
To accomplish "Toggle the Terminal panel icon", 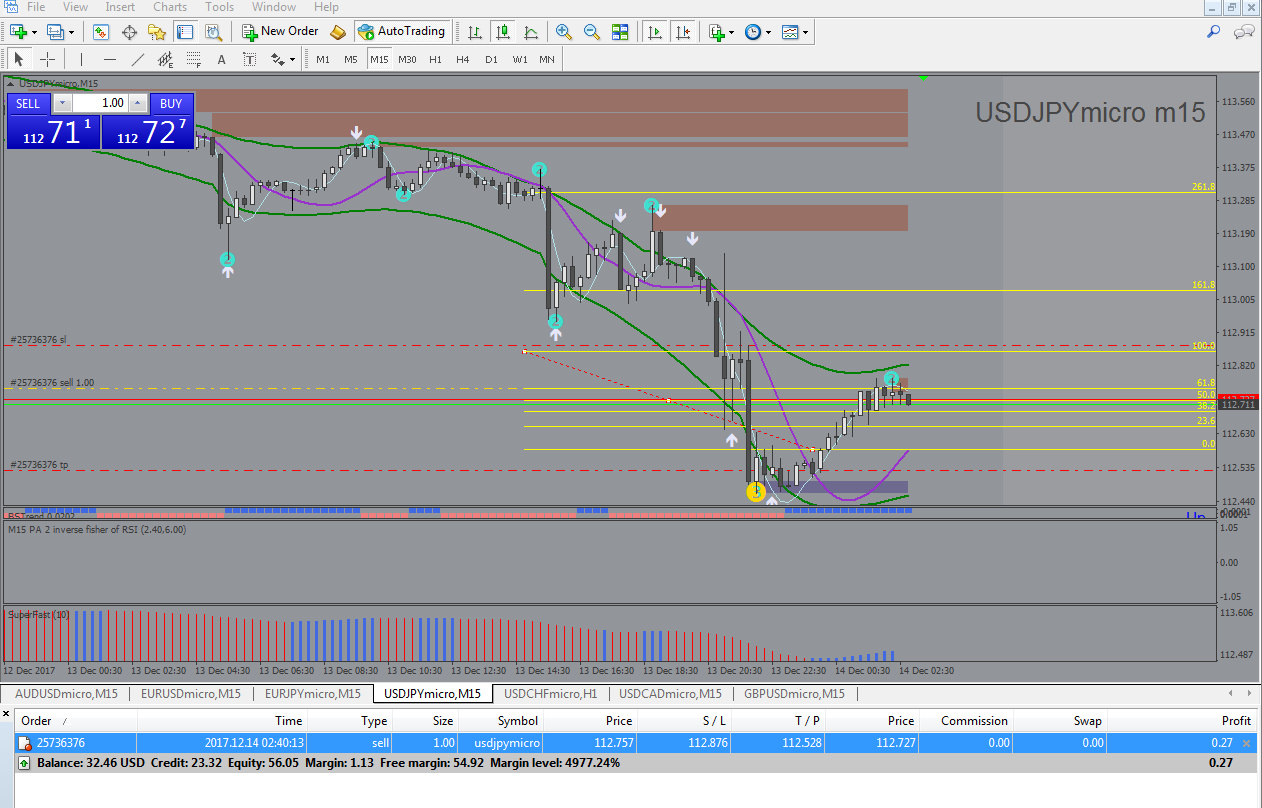I will (x=185, y=32).
